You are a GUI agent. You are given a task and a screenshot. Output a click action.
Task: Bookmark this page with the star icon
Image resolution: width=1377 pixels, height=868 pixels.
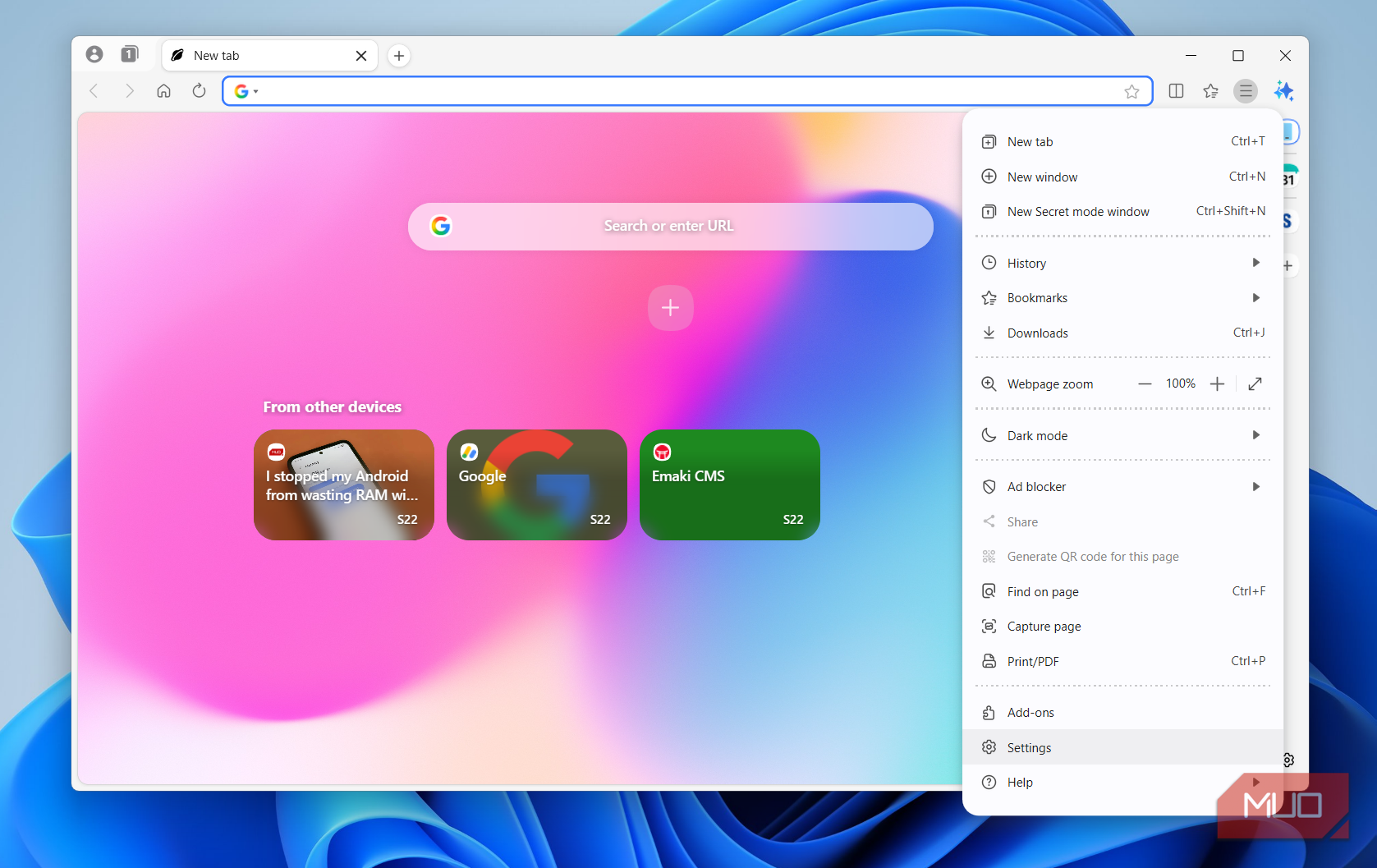(1132, 92)
